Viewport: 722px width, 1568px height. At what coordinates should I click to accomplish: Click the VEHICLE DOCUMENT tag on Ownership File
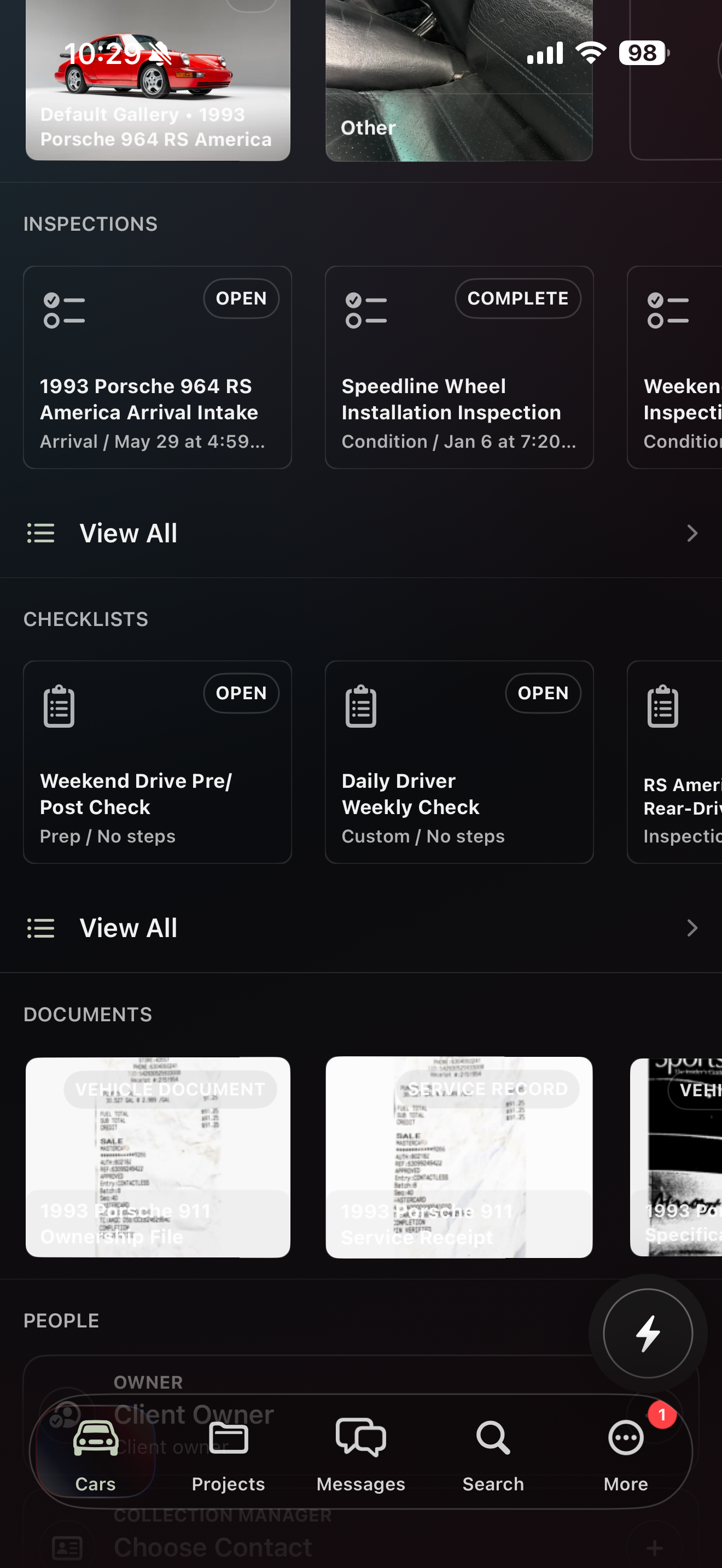(170, 1089)
